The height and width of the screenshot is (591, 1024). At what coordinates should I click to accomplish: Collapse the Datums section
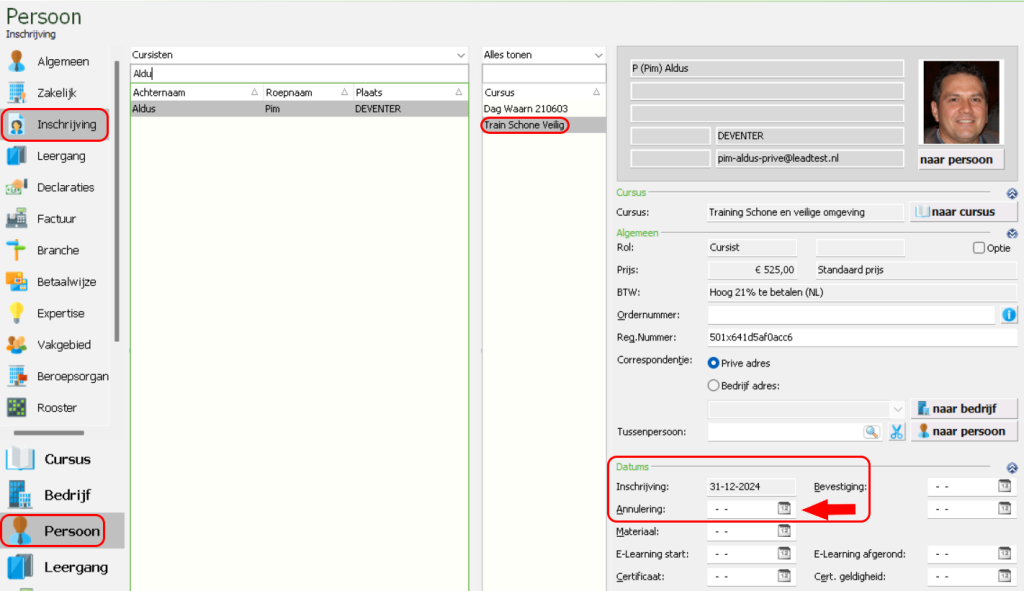1012,468
